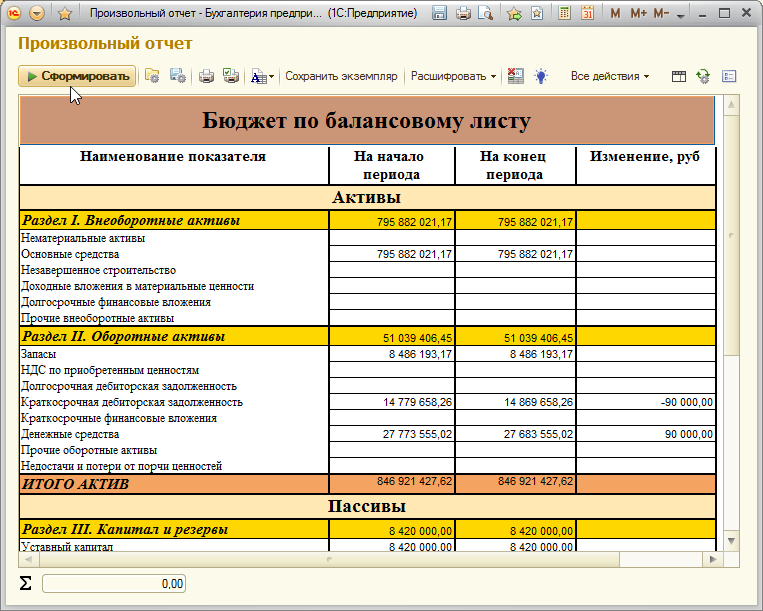This screenshot has width=763, height=611.
Task: Click the Сформировать button
Action: click(77, 76)
